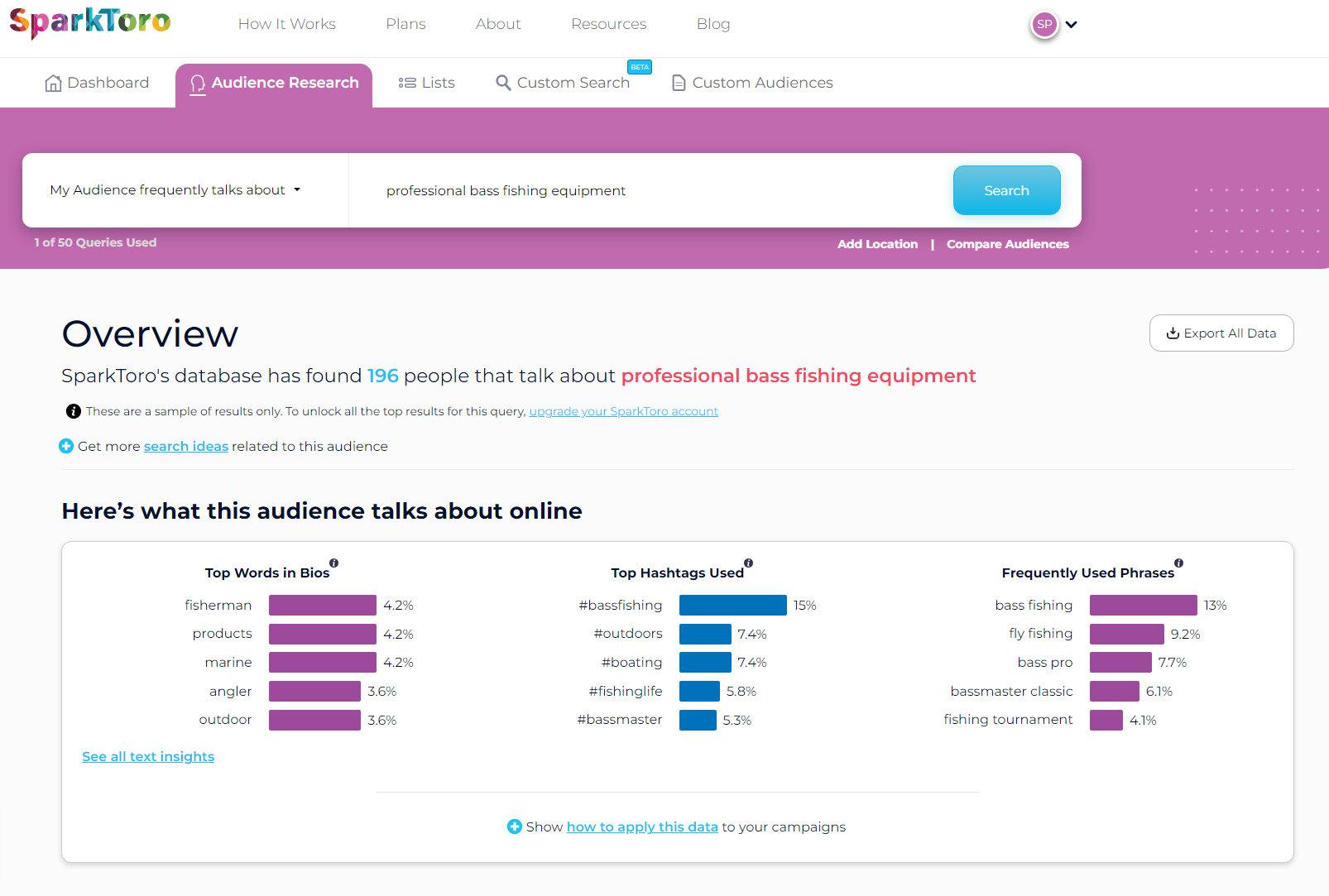Click the 'fly fishing' phrase label
The height and width of the screenshot is (896, 1329).
tap(1041, 634)
